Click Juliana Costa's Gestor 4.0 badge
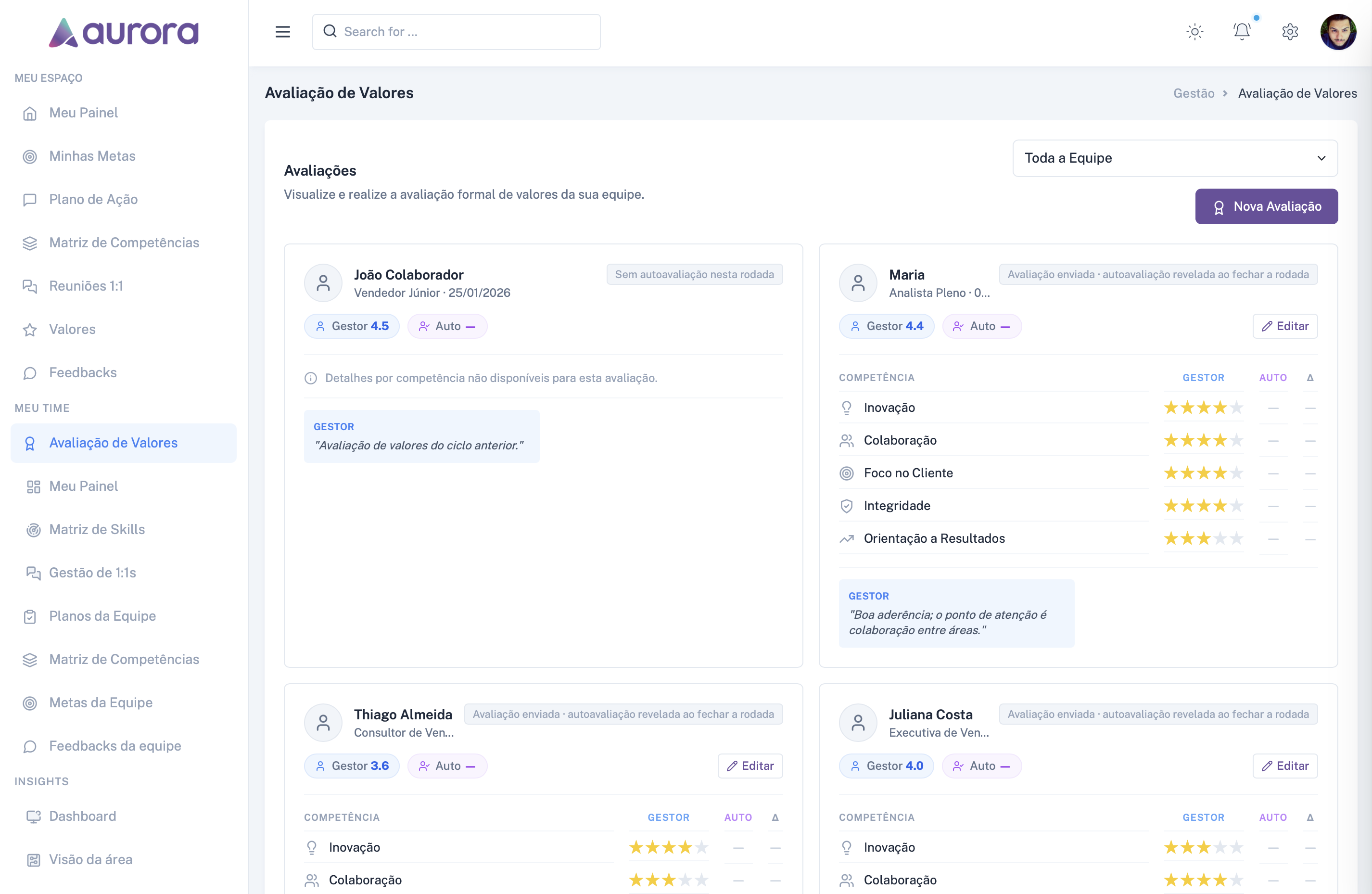The width and height of the screenshot is (1372, 894). click(x=886, y=766)
